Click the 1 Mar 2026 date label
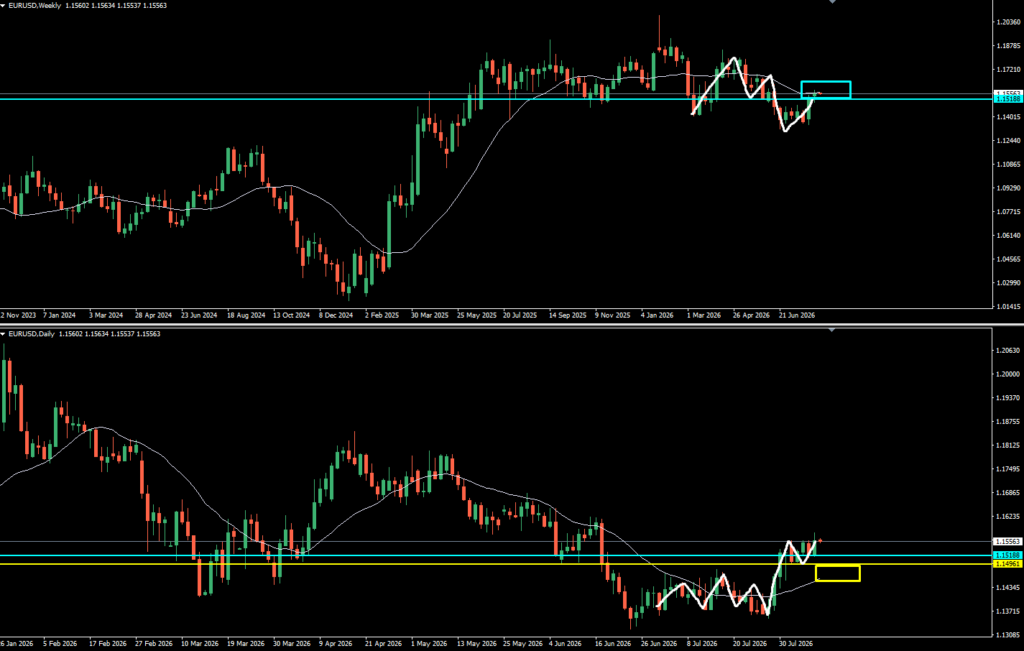 704,315
